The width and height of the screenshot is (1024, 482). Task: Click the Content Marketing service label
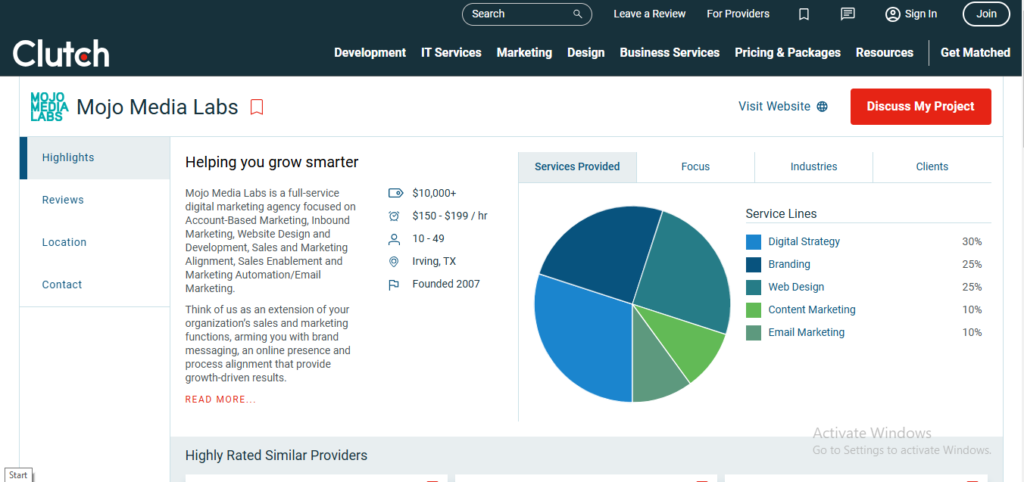coord(812,310)
